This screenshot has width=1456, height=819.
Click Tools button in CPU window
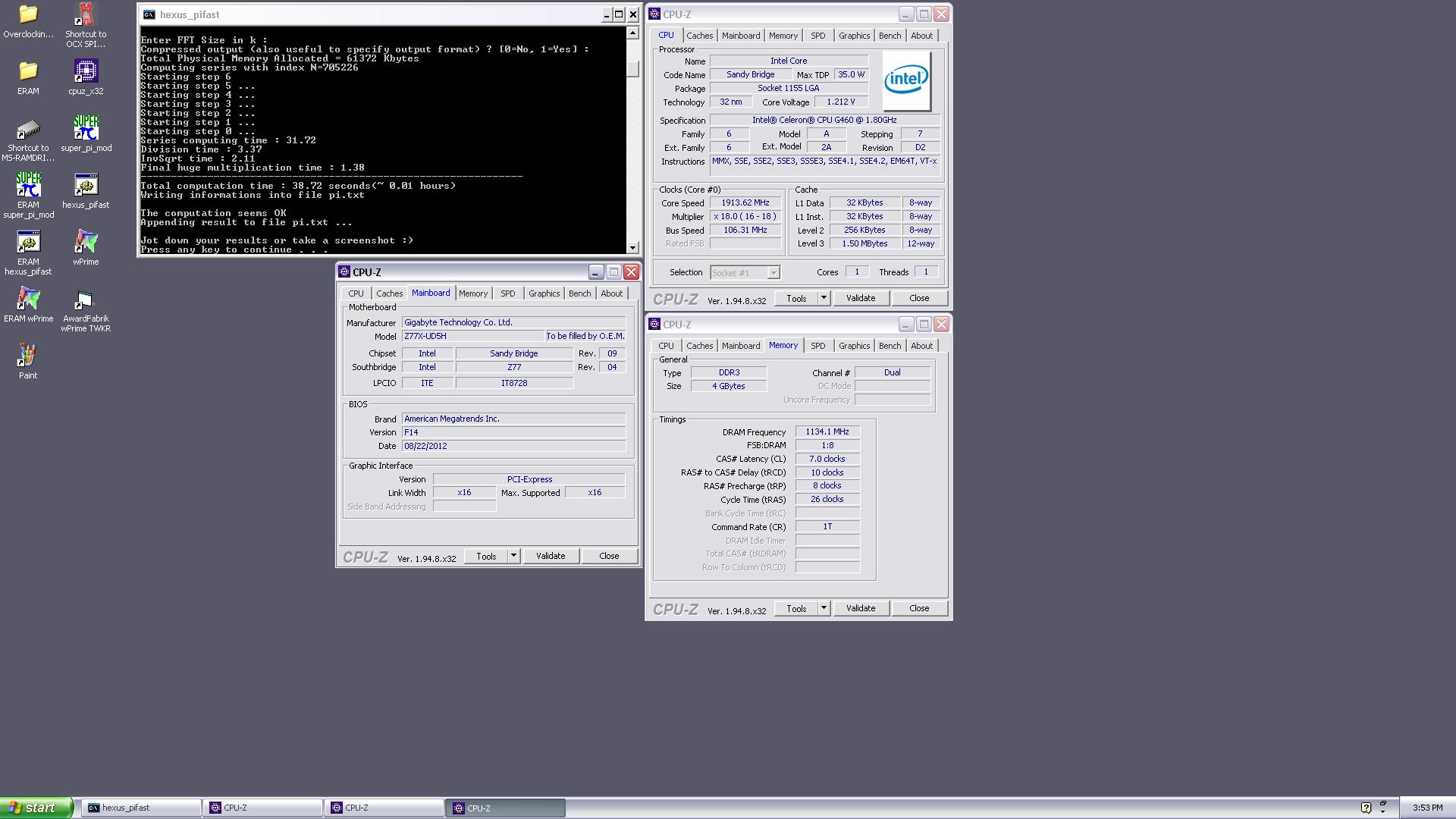pyautogui.click(x=796, y=298)
